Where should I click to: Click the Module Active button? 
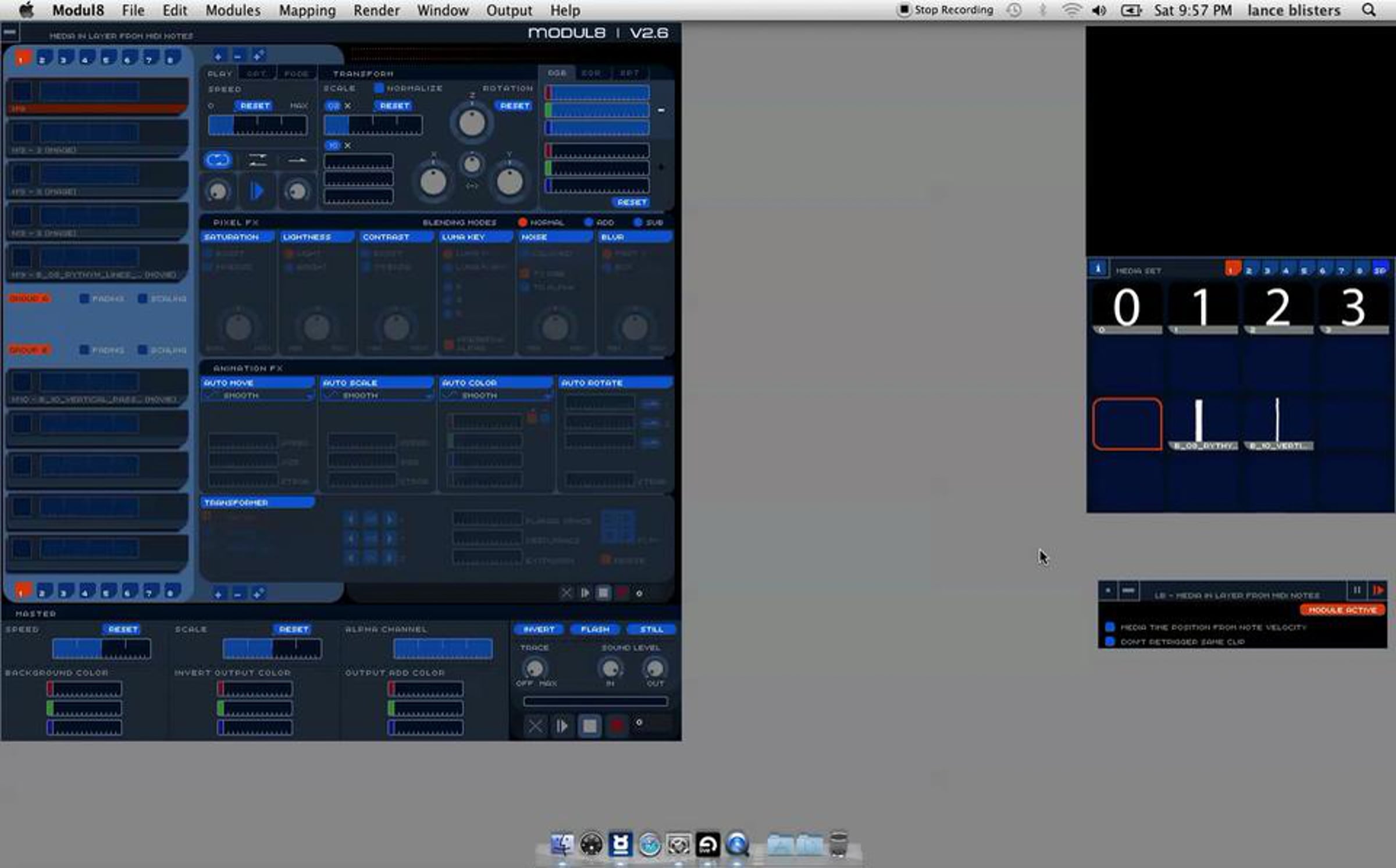coord(1342,610)
